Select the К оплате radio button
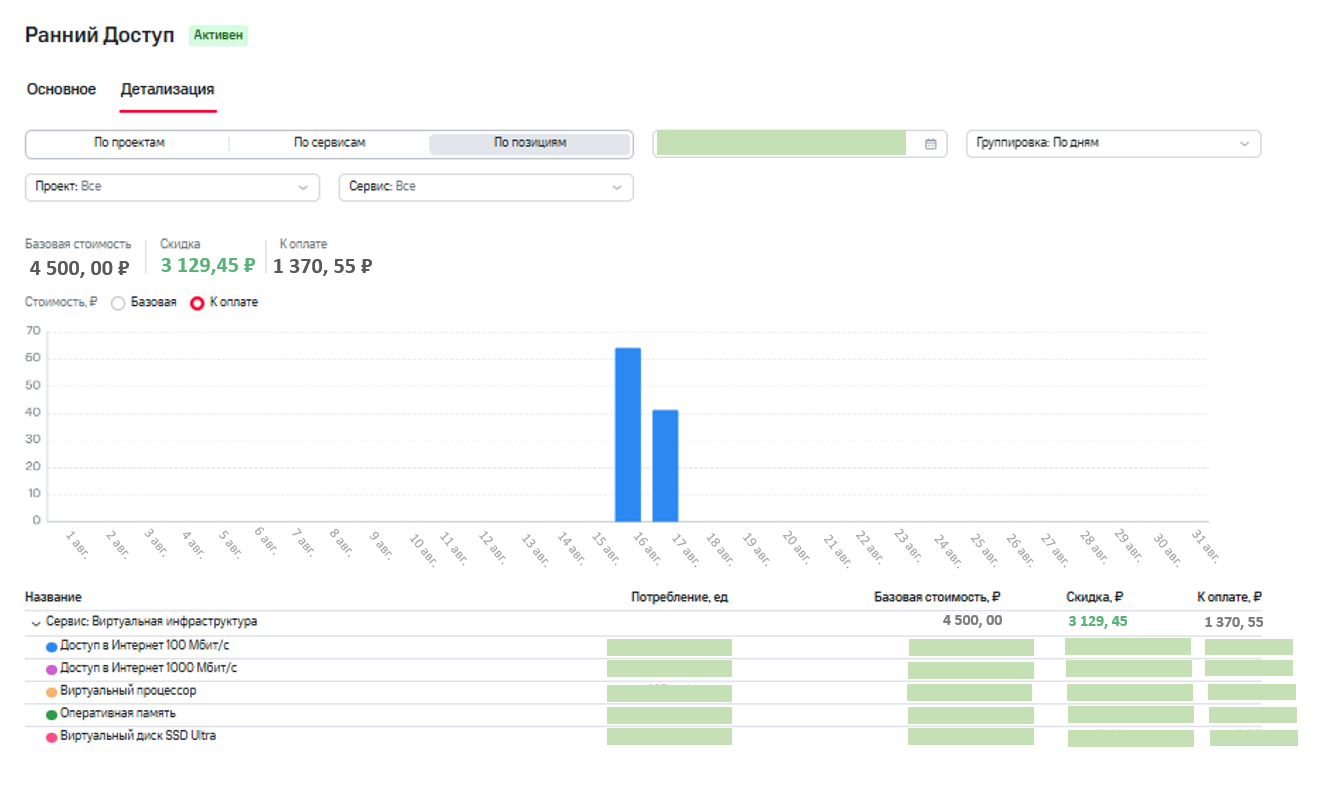This screenshot has width=1329, height=791. (197, 303)
